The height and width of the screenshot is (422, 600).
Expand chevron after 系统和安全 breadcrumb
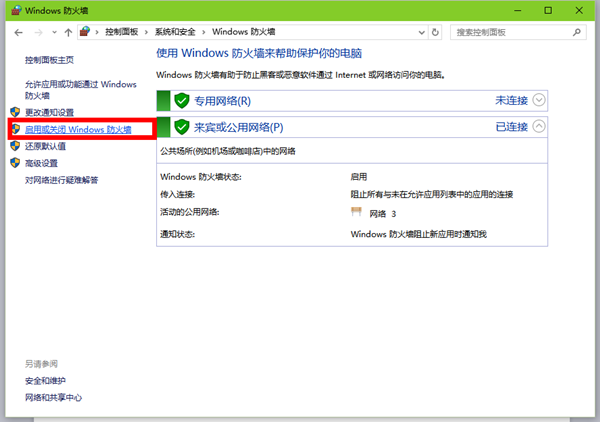[x=204, y=32]
